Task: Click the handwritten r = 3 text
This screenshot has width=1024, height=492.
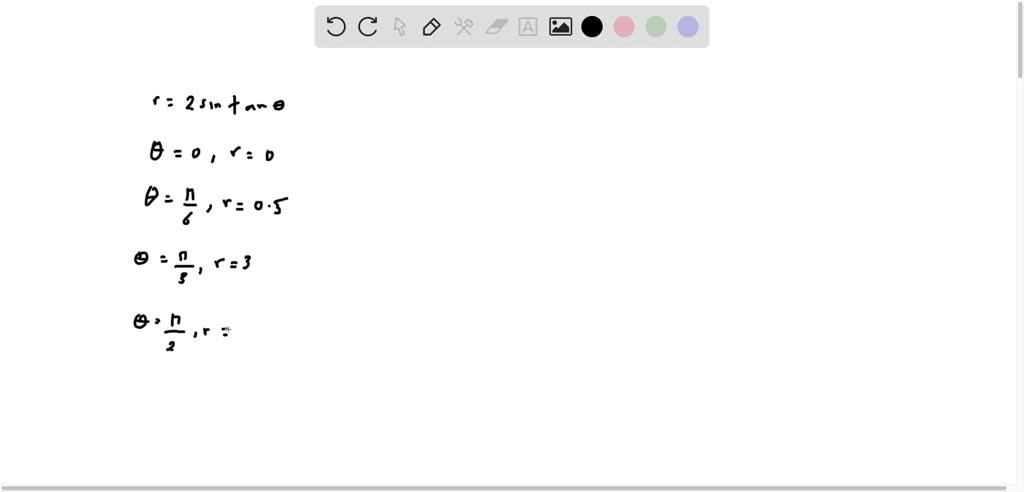Action: tap(233, 263)
